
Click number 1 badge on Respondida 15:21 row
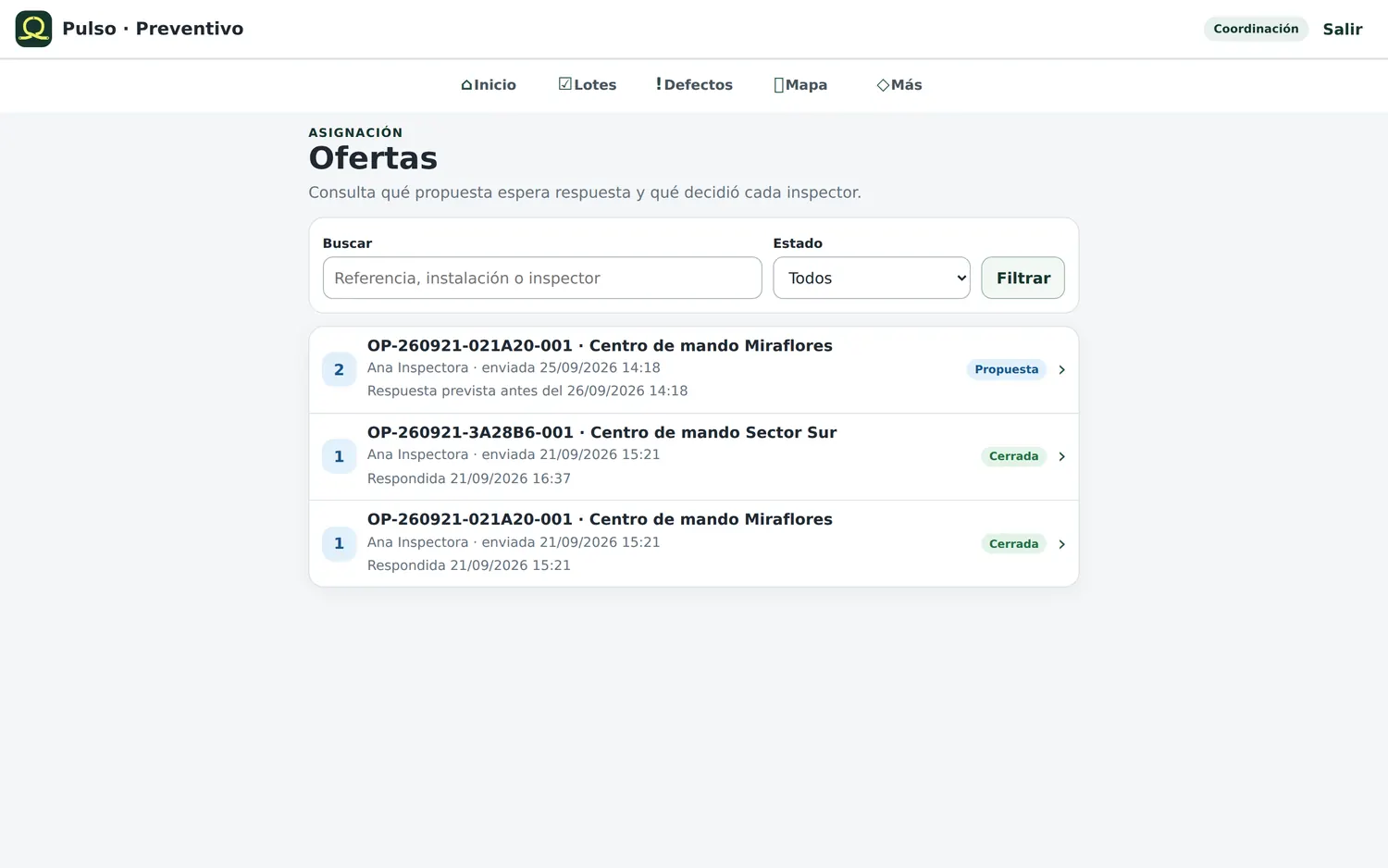[339, 543]
